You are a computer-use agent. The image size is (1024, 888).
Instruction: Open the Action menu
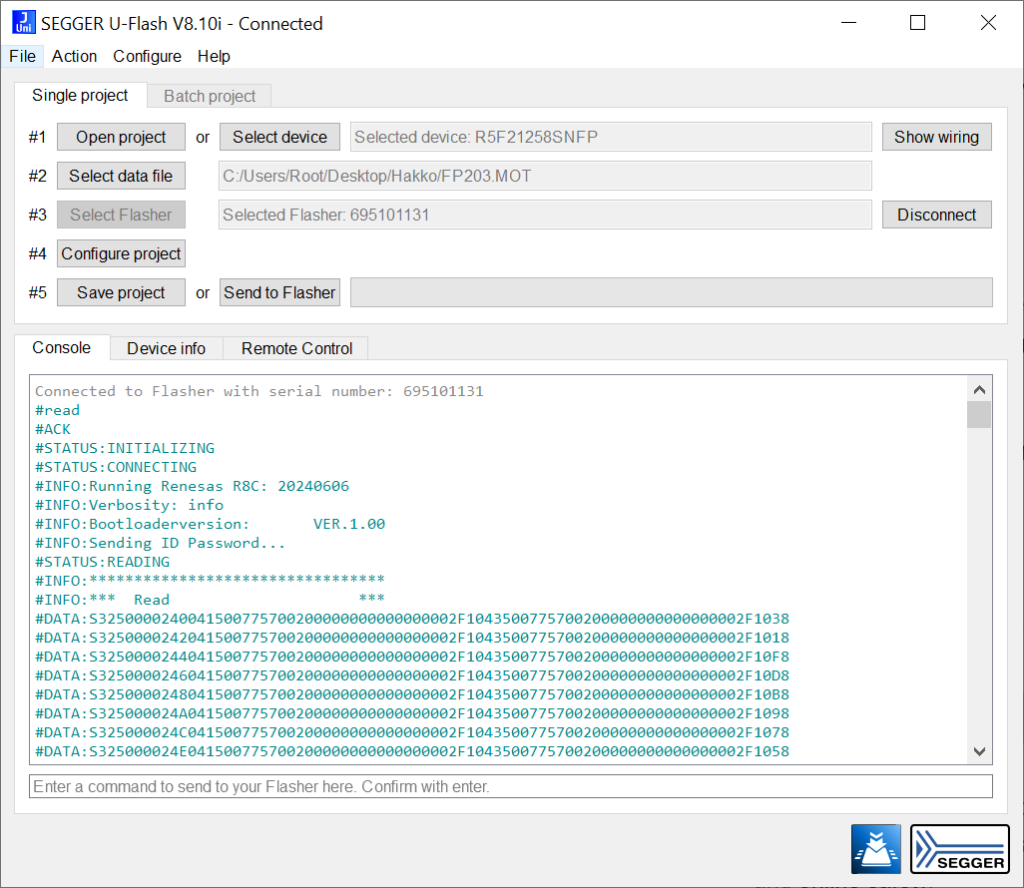click(x=74, y=56)
